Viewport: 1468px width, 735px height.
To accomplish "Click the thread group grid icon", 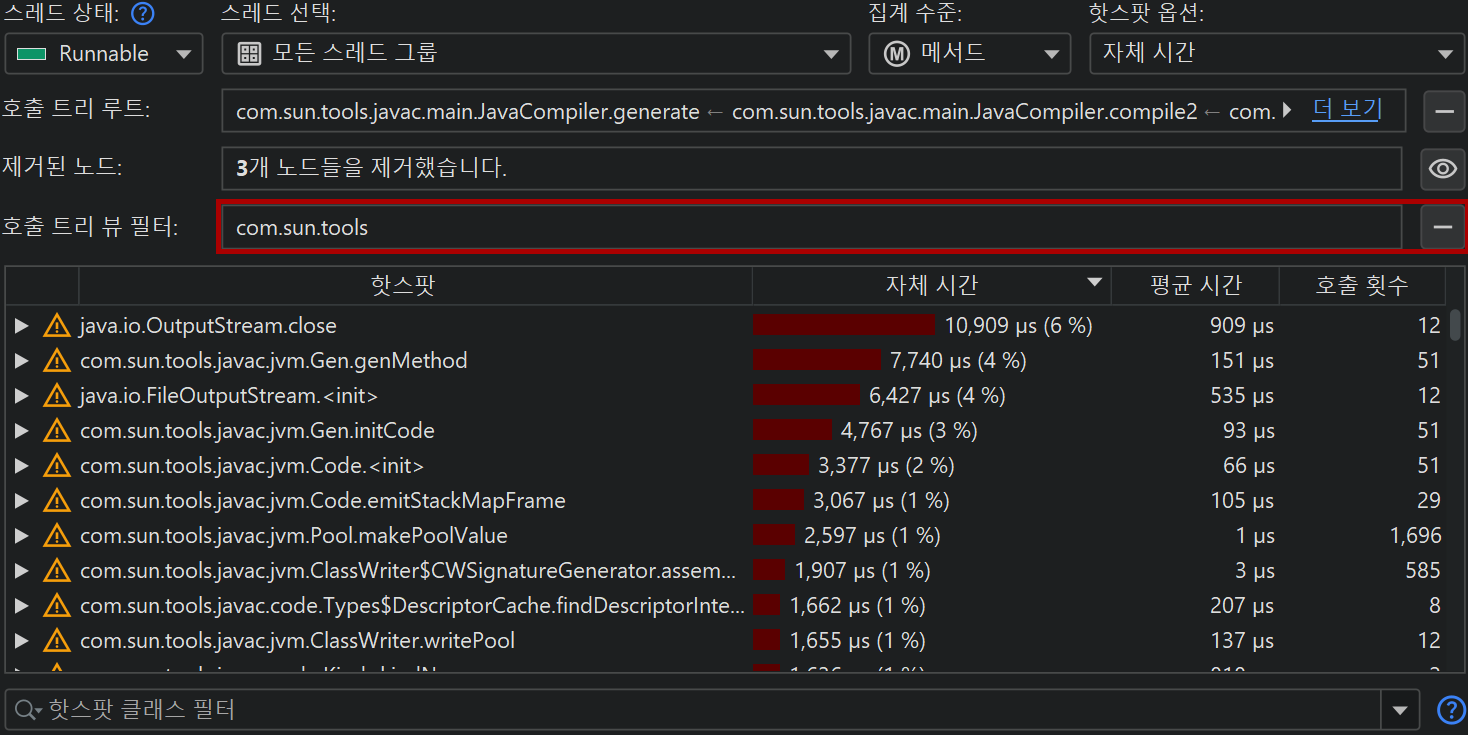I will point(249,54).
